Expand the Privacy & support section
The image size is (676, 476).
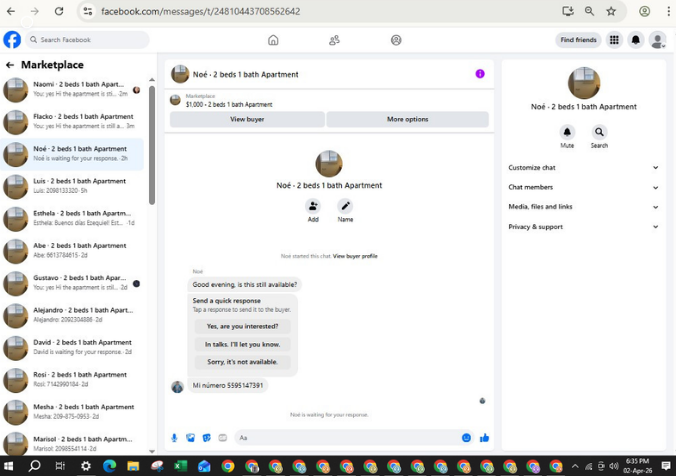coord(583,227)
